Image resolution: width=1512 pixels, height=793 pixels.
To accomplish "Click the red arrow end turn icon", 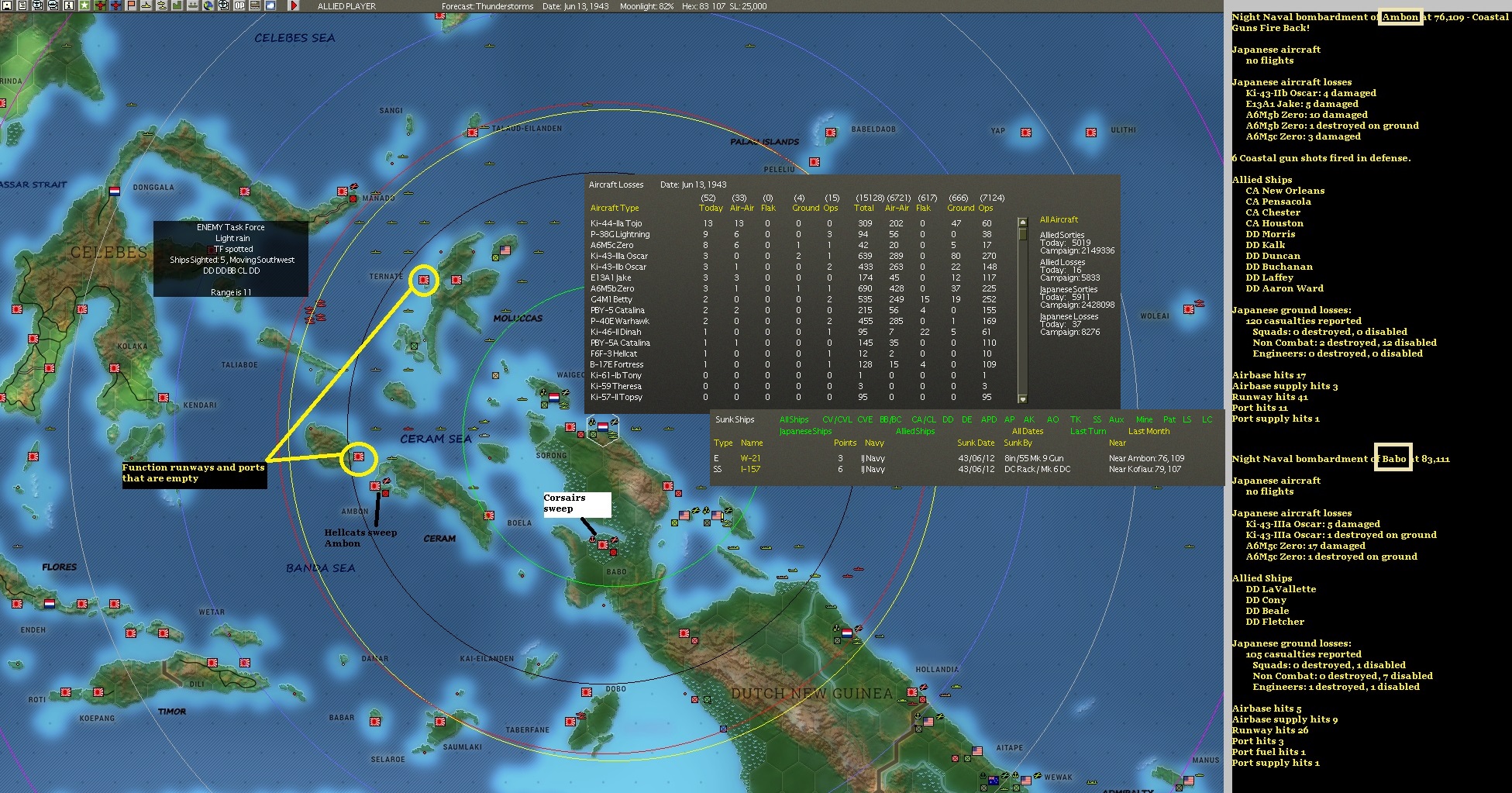I will [294, 5].
